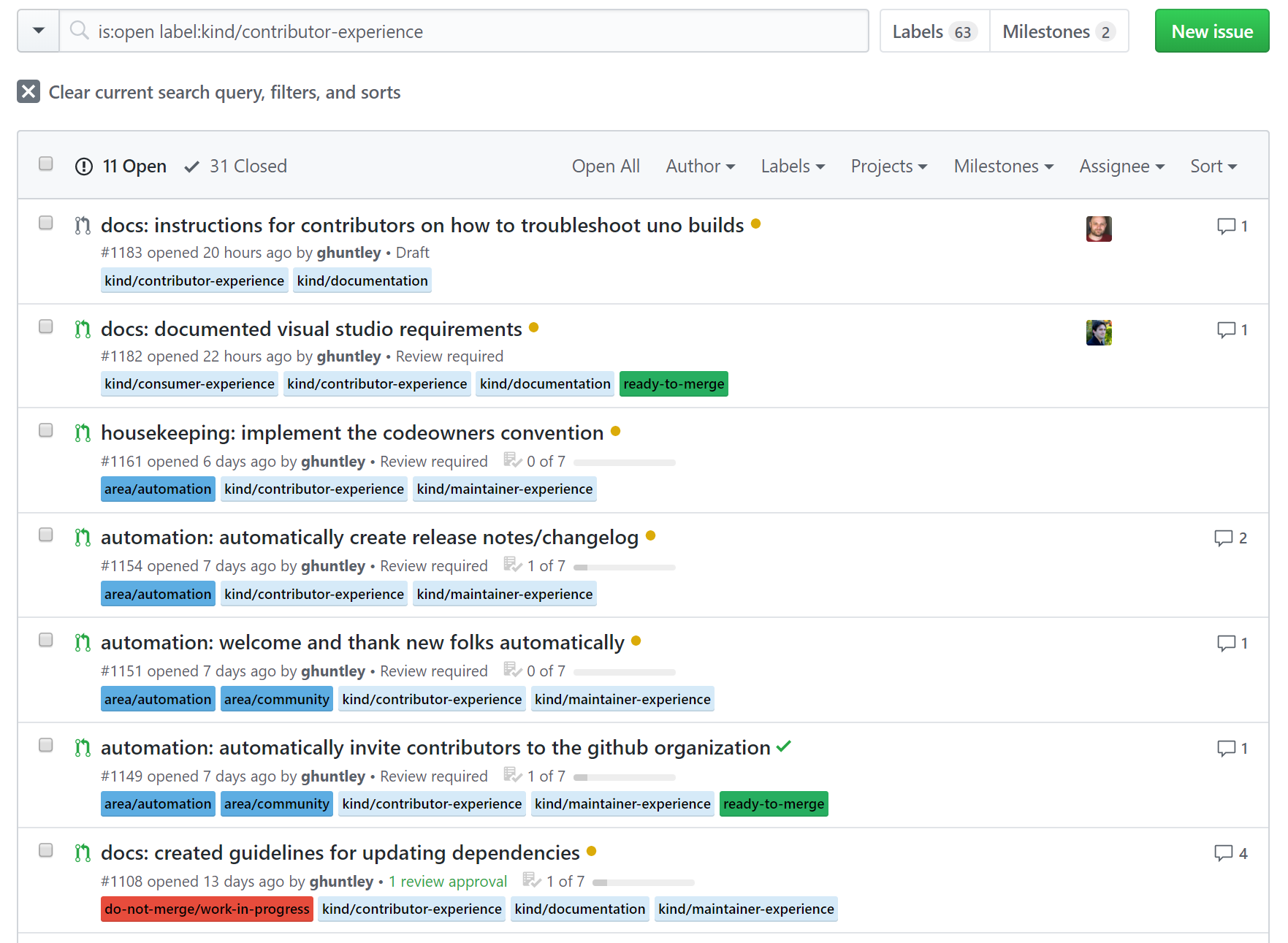Click the magnifier icon in the search bar

pos(78,31)
